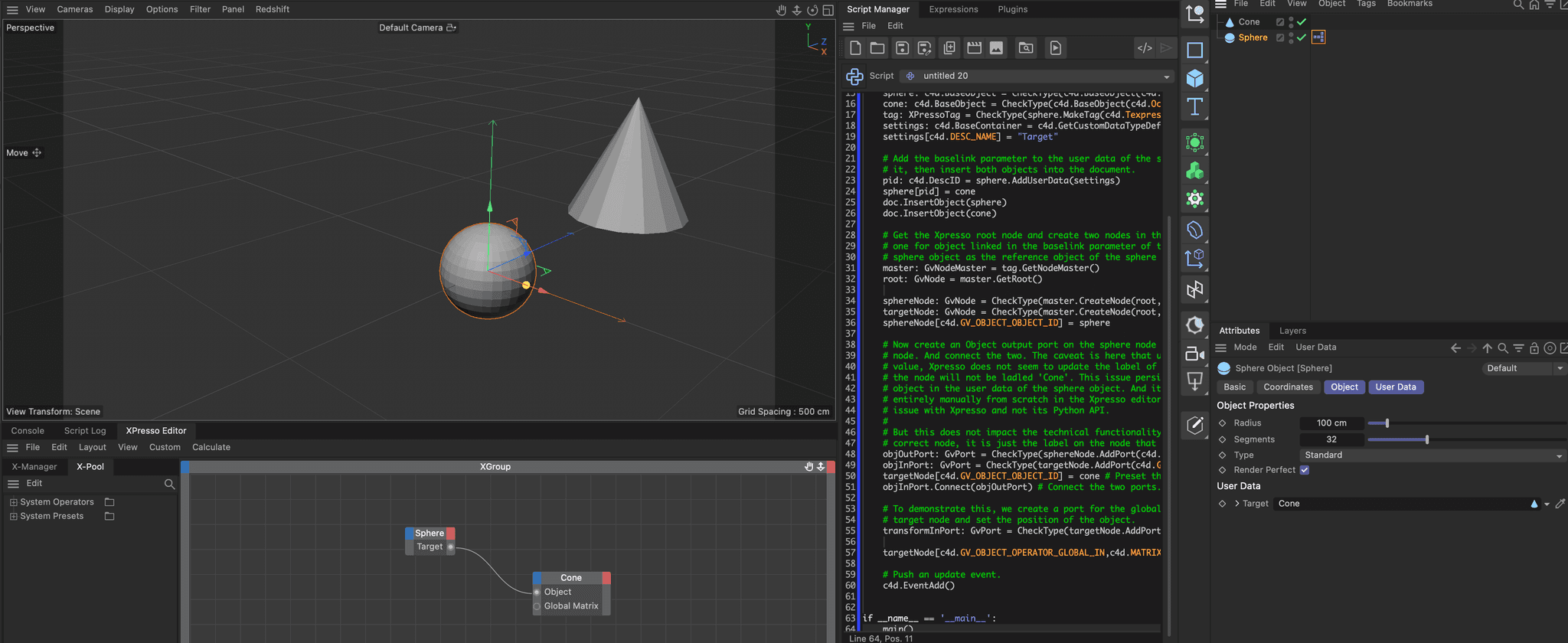Save the current script
Screen dimensions: 1568x643
[x=902, y=48]
